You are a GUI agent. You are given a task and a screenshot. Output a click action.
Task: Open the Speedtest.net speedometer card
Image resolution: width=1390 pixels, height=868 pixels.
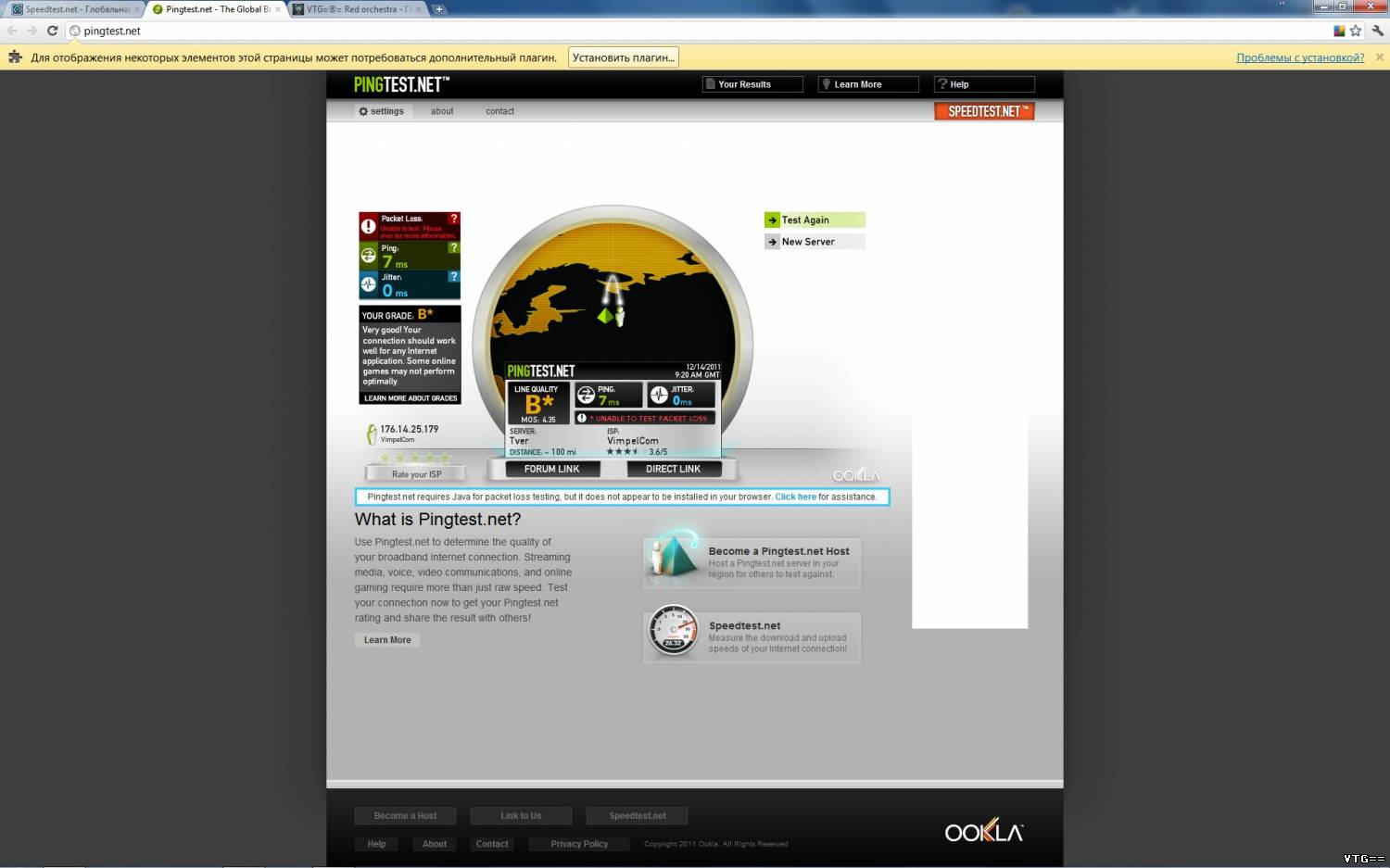pyautogui.click(x=752, y=636)
